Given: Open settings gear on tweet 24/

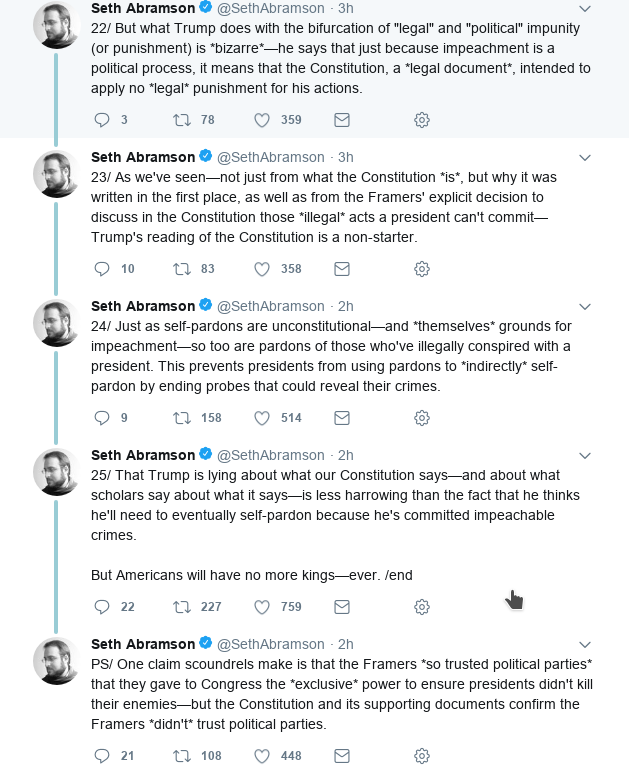Looking at the screenshot, I should (422, 417).
